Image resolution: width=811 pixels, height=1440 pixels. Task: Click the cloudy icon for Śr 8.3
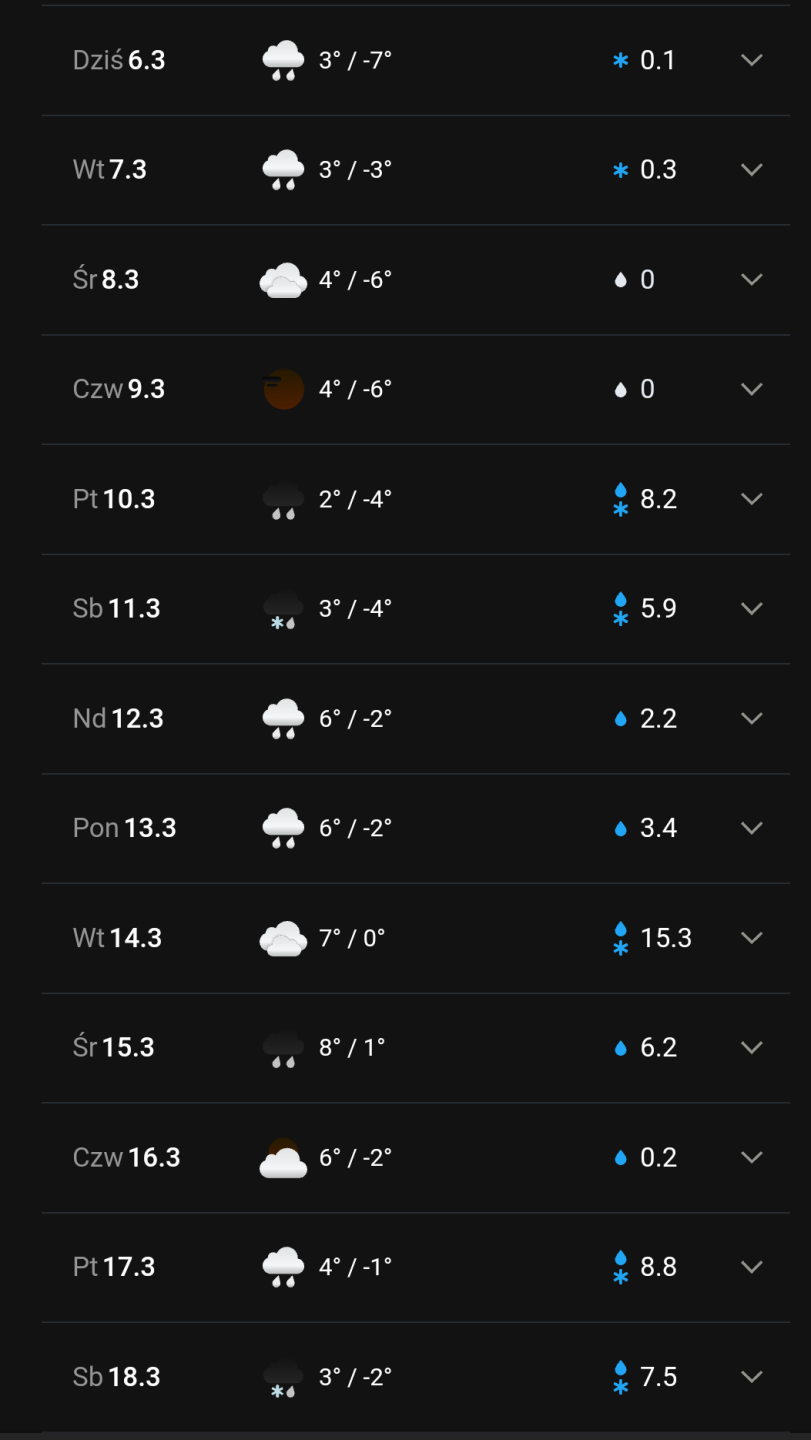(x=283, y=280)
